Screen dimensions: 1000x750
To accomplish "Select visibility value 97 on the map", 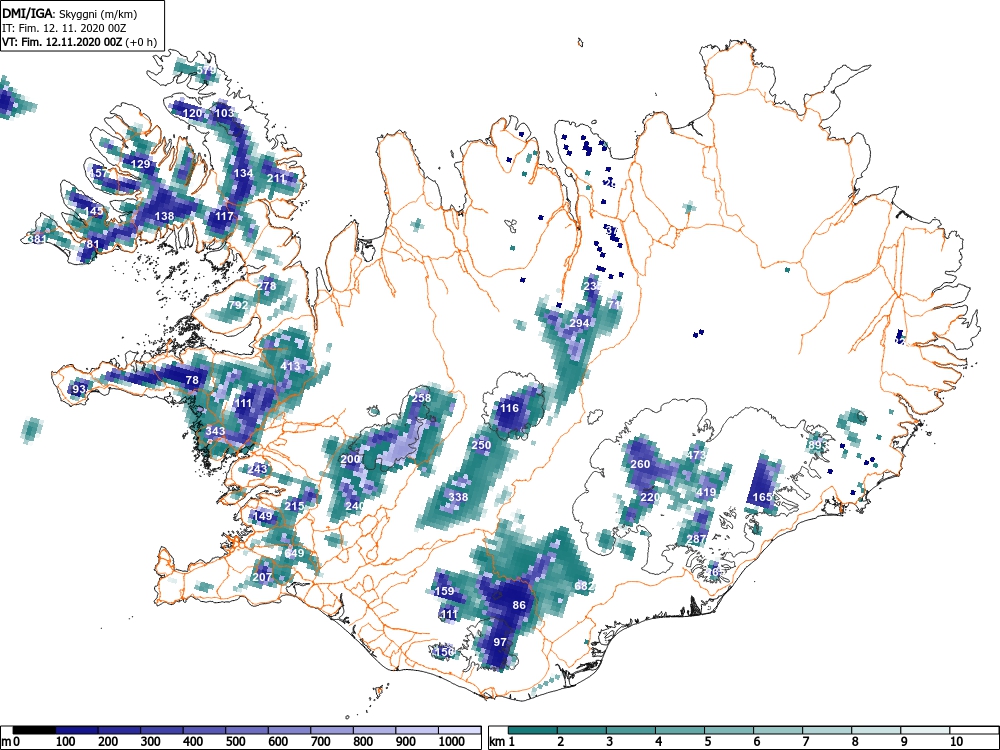I will point(500,642).
